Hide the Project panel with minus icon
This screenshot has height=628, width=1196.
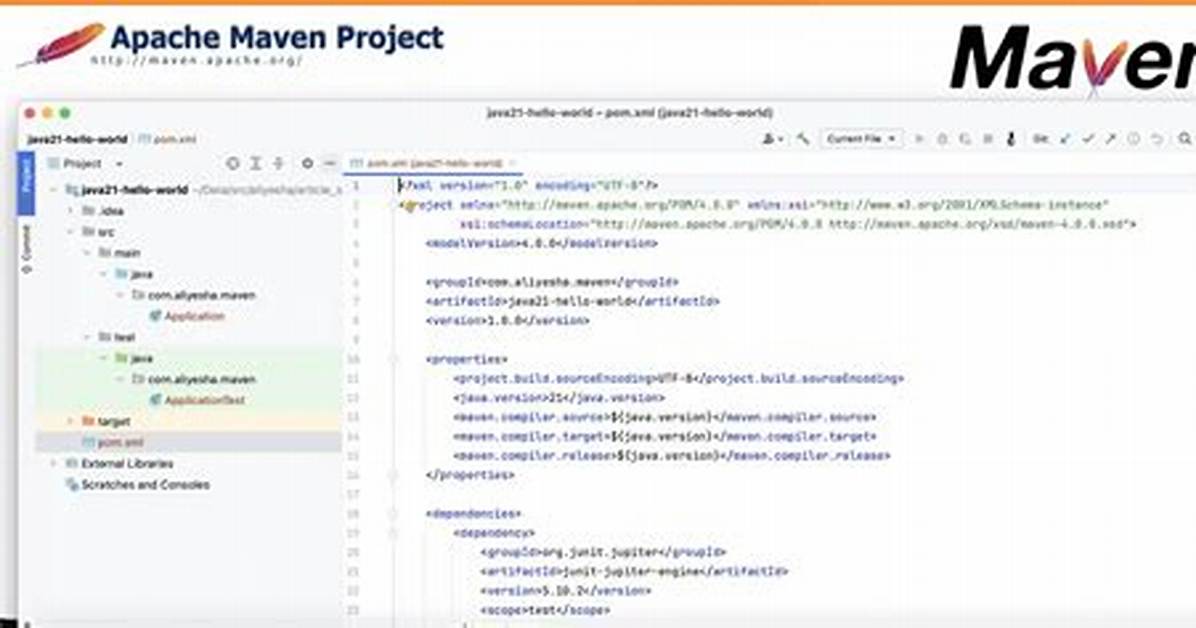[x=330, y=163]
